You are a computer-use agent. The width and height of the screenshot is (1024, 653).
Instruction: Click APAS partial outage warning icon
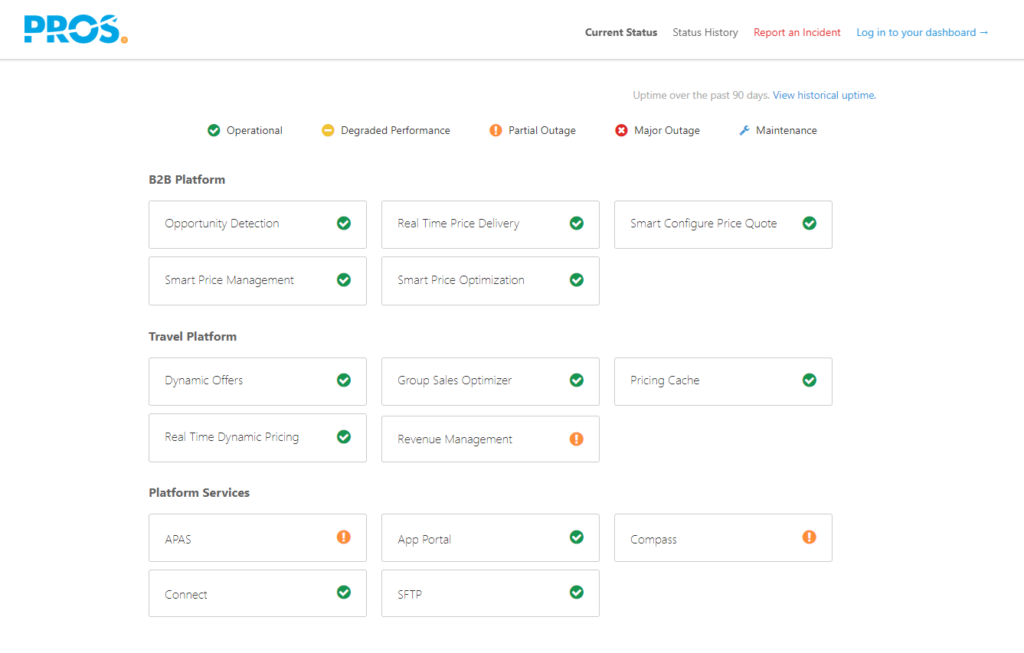(x=344, y=537)
